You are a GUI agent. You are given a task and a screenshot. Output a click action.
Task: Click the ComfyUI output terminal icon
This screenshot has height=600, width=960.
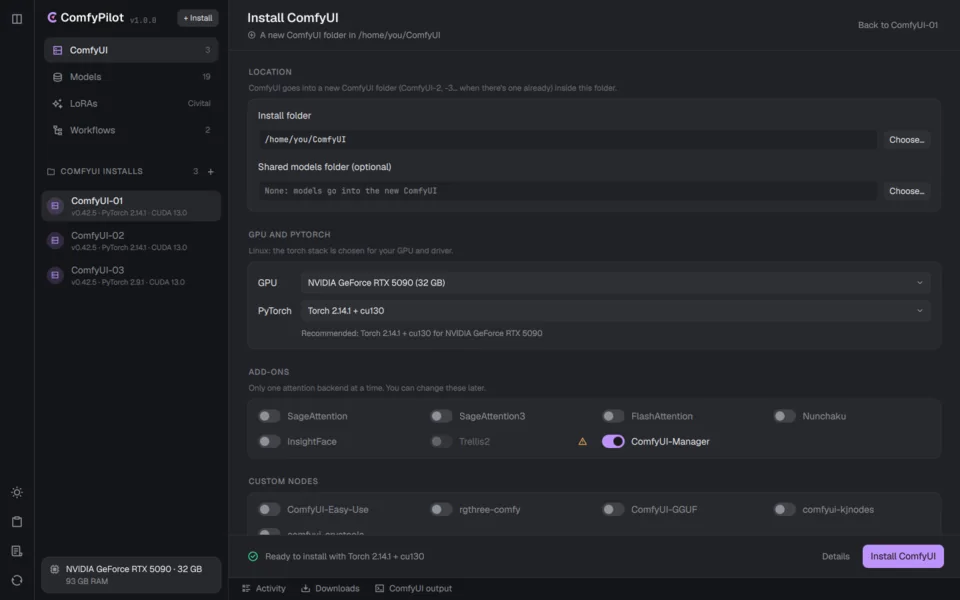point(380,588)
